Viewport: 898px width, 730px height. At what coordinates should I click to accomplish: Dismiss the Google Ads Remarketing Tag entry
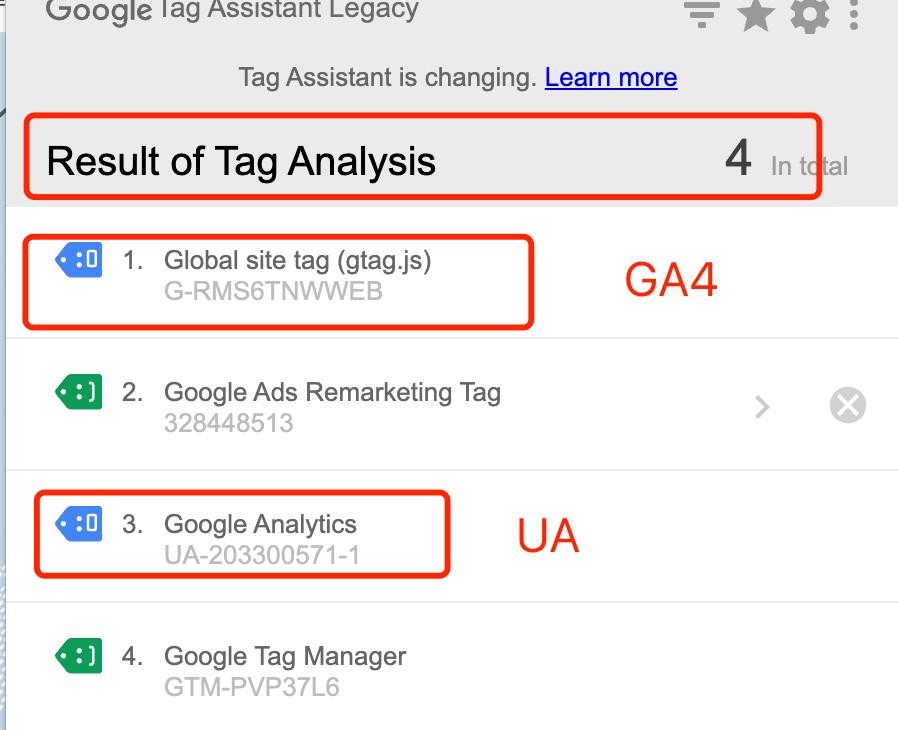point(848,405)
